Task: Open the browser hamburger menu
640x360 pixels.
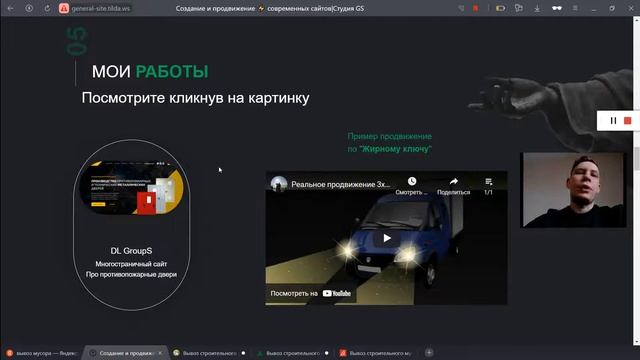Action: tap(575, 8)
